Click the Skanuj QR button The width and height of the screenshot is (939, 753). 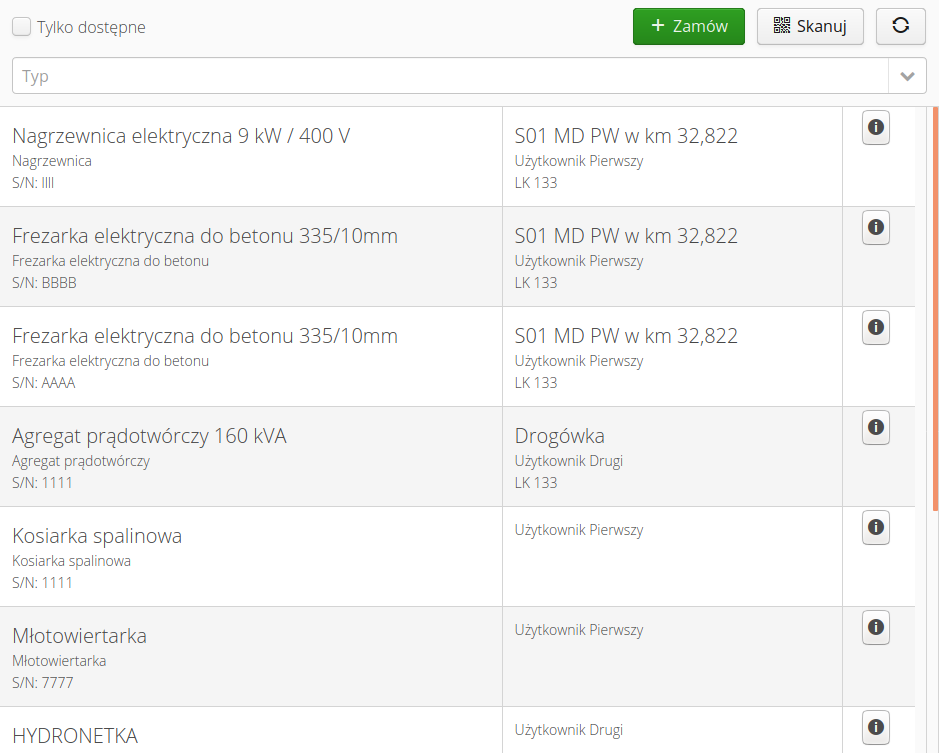click(x=809, y=27)
